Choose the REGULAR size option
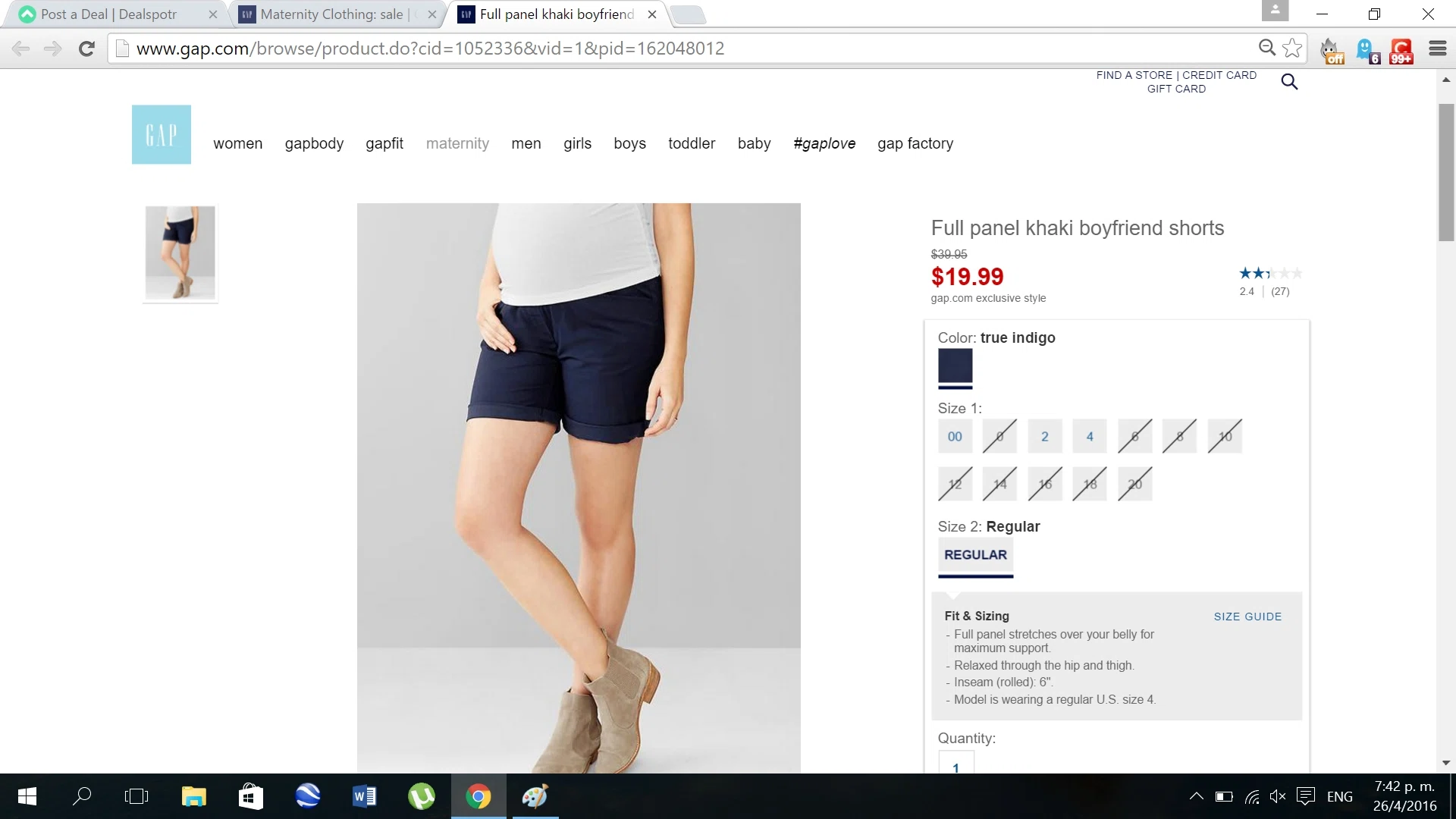1456x819 pixels. [975, 555]
